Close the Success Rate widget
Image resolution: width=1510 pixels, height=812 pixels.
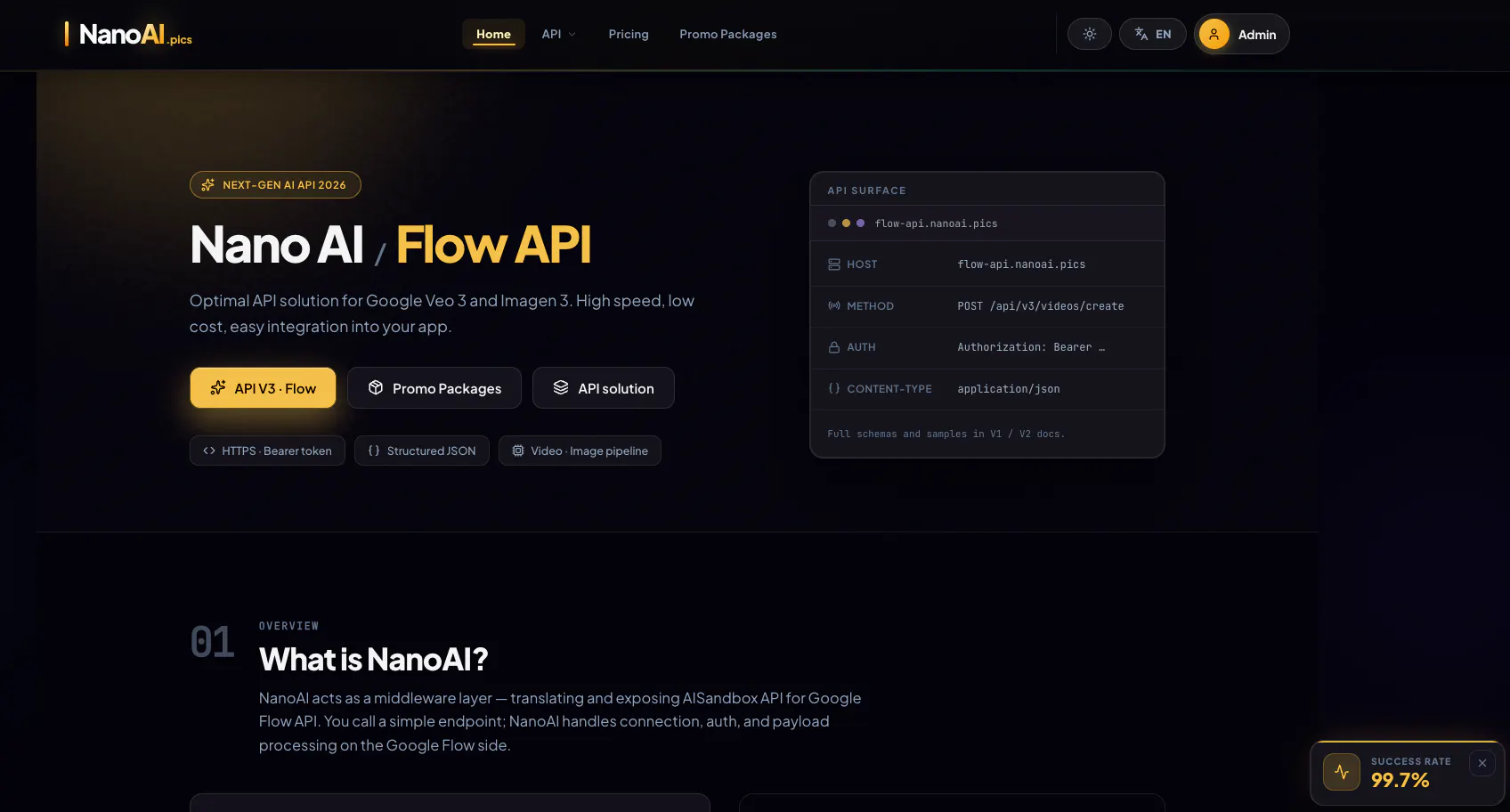(x=1482, y=763)
